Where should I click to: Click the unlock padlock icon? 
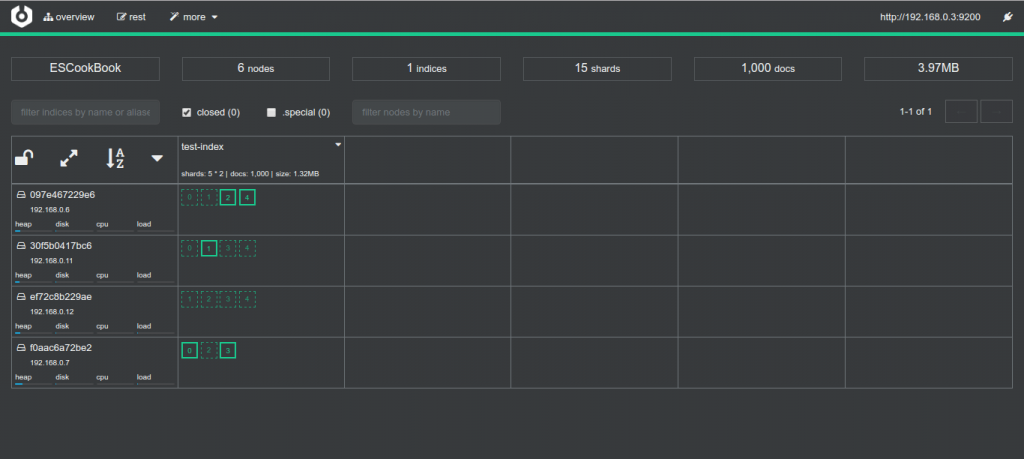pyautogui.click(x=24, y=158)
